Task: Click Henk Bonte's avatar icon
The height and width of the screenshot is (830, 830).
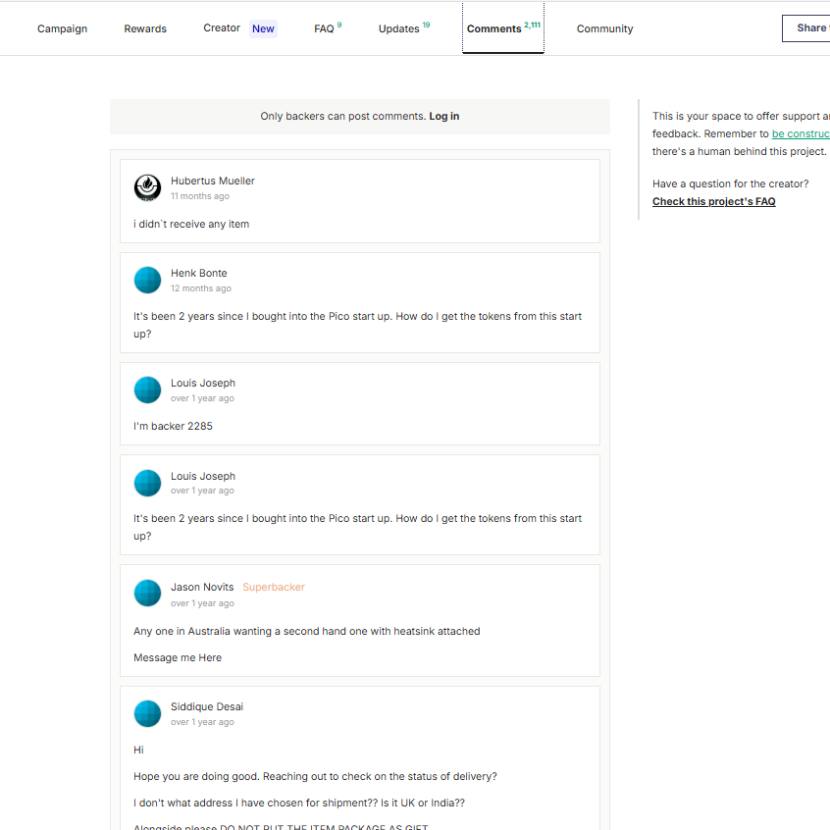Action: tap(147, 280)
